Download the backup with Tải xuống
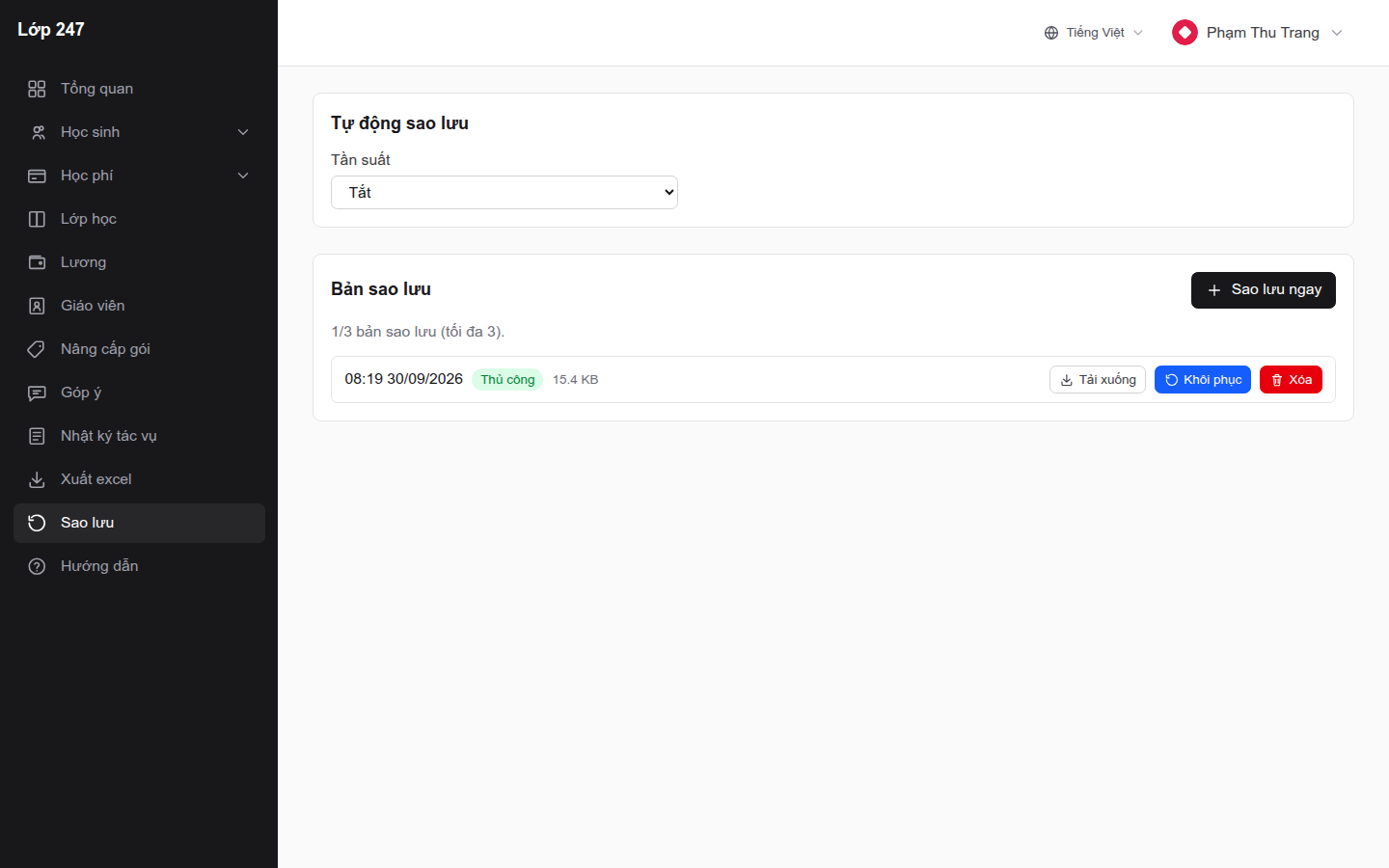1389x868 pixels. tap(1098, 380)
